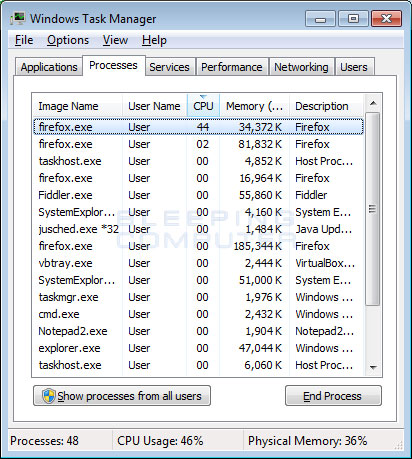Click Physical Memory: 36% status text
The width and height of the screenshot is (412, 459).
[x=308, y=441]
